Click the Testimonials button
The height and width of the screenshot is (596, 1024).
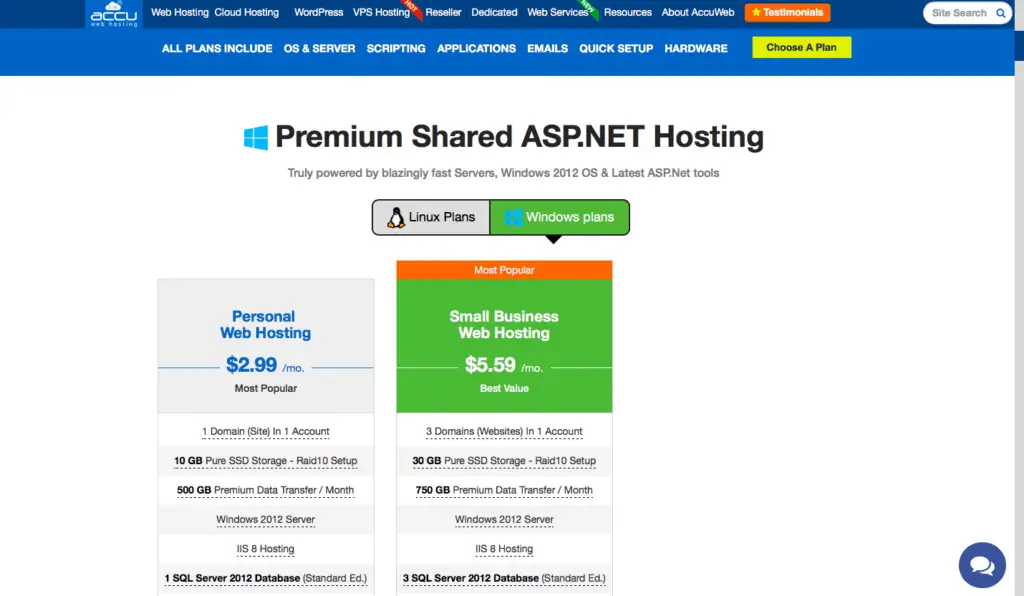pos(788,12)
